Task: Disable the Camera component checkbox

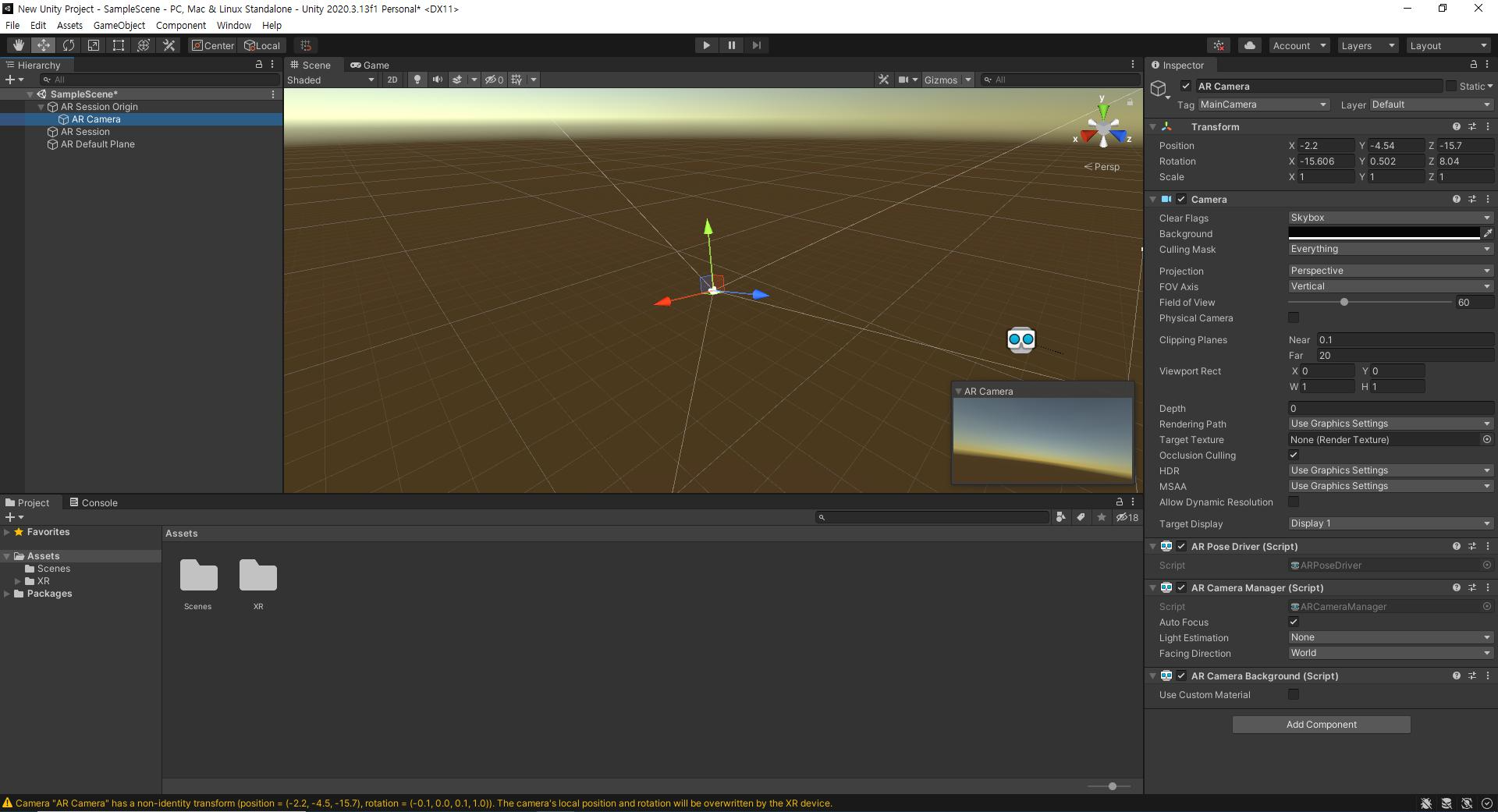Action: (x=1181, y=199)
